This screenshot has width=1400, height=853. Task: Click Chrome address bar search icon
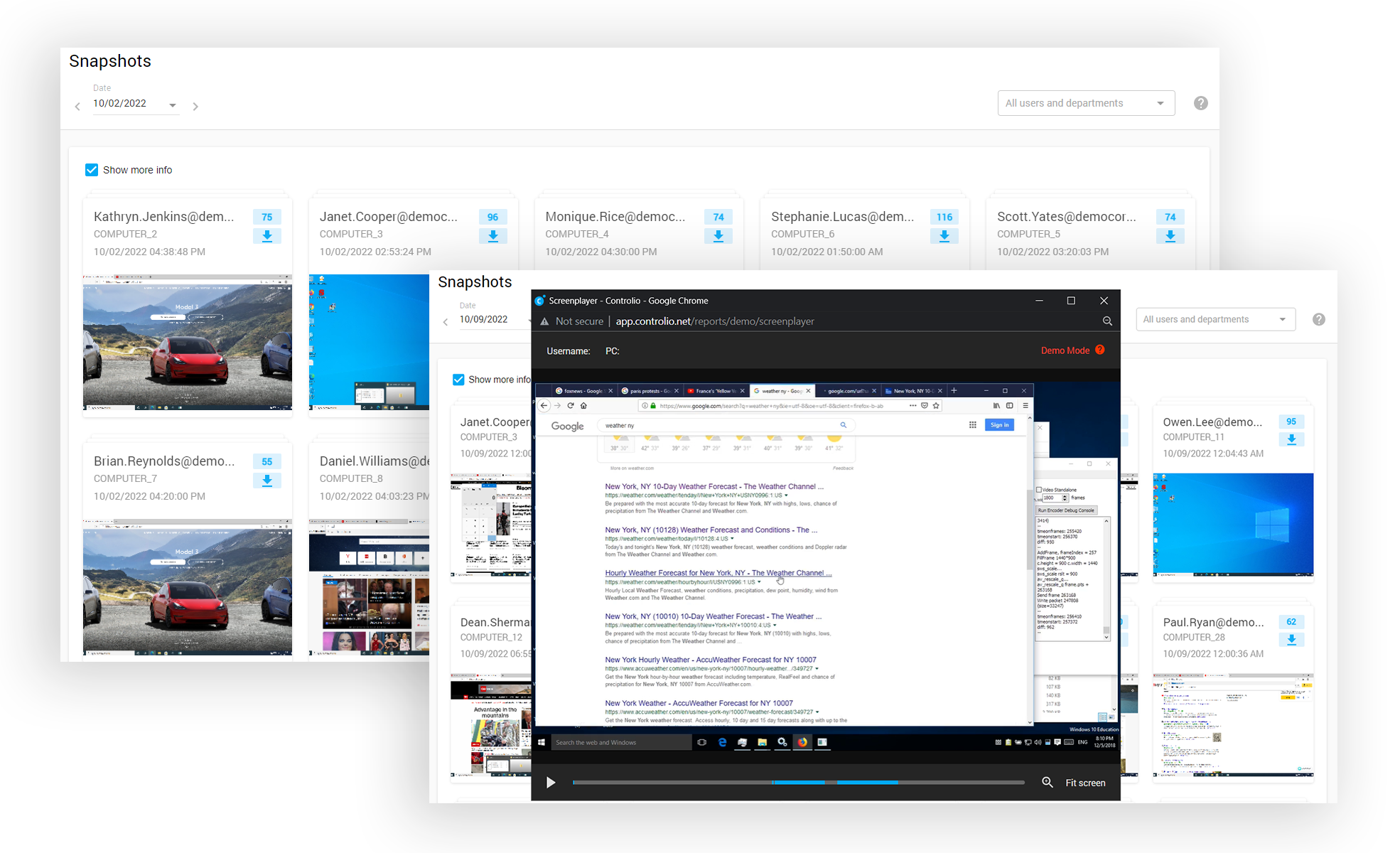(1106, 321)
